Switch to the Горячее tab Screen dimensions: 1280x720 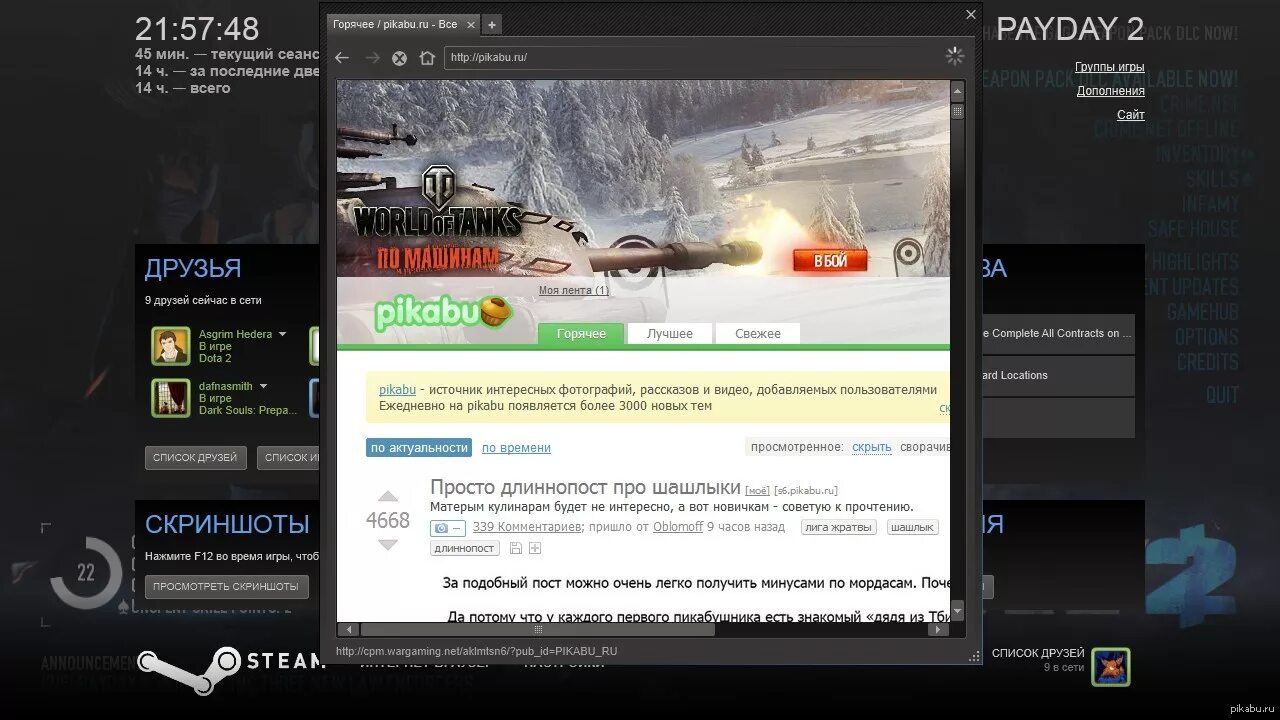pyautogui.click(x=581, y=334)
